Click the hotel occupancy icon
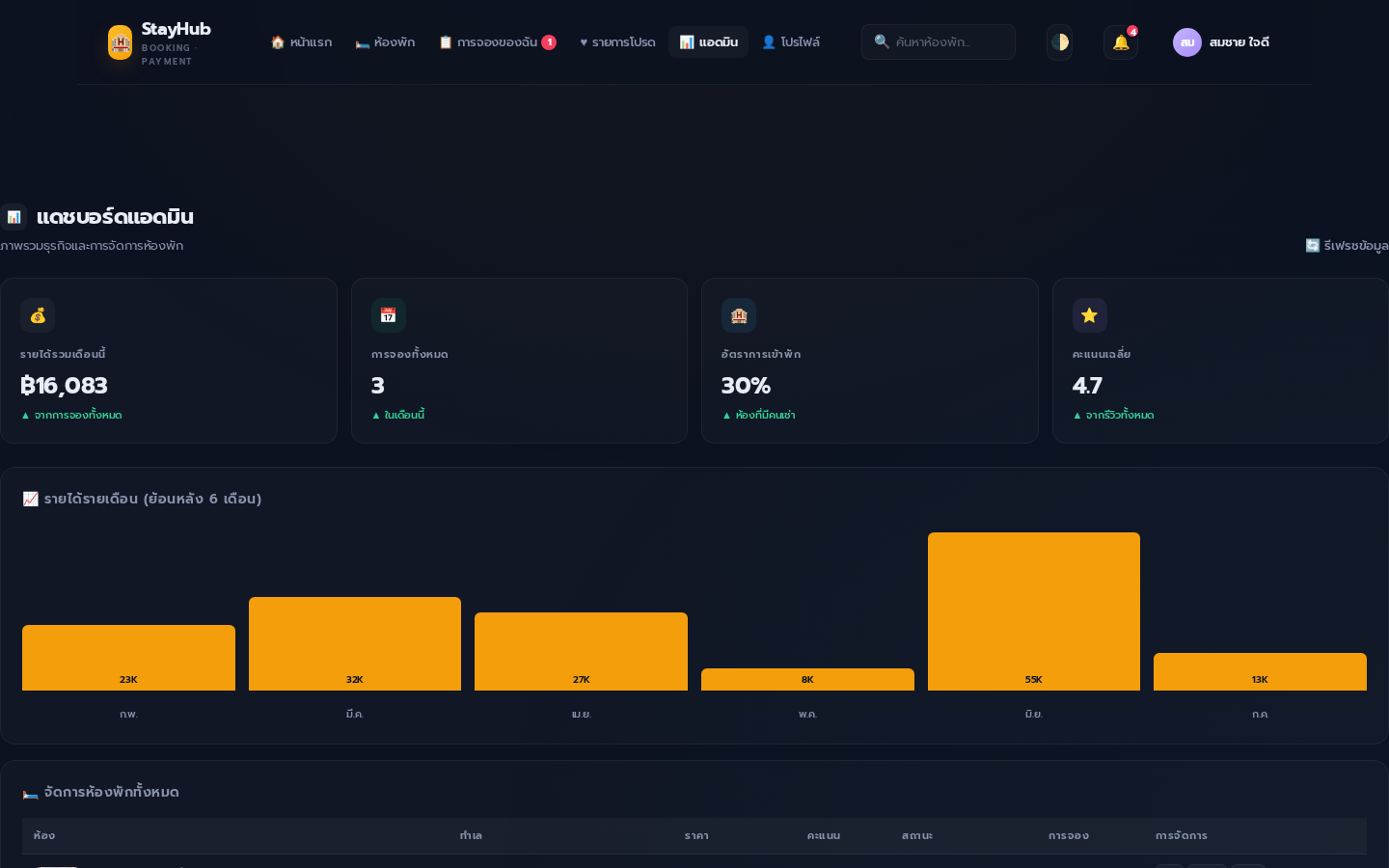Screen dimensions: 1389x868 point(739,315)
